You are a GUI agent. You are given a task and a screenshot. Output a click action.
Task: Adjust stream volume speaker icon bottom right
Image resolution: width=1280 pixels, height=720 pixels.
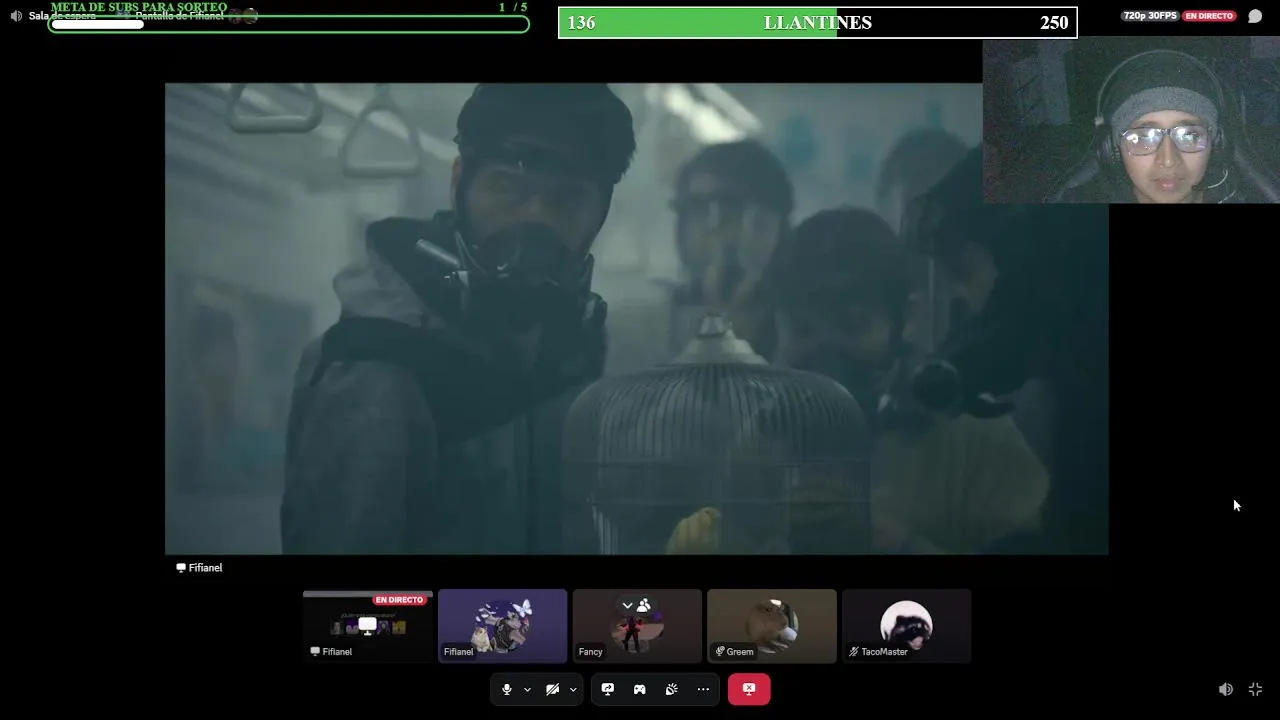tap(1226, 689)
